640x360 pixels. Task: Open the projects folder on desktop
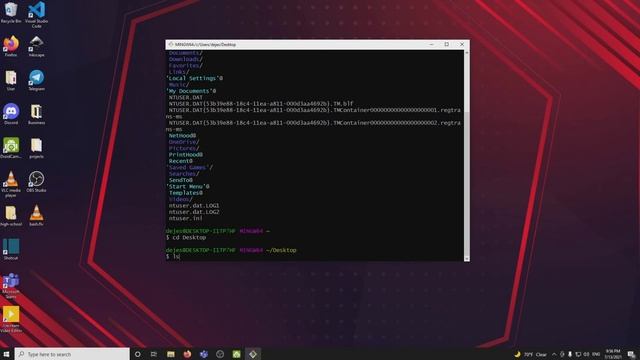coord(36,148)
